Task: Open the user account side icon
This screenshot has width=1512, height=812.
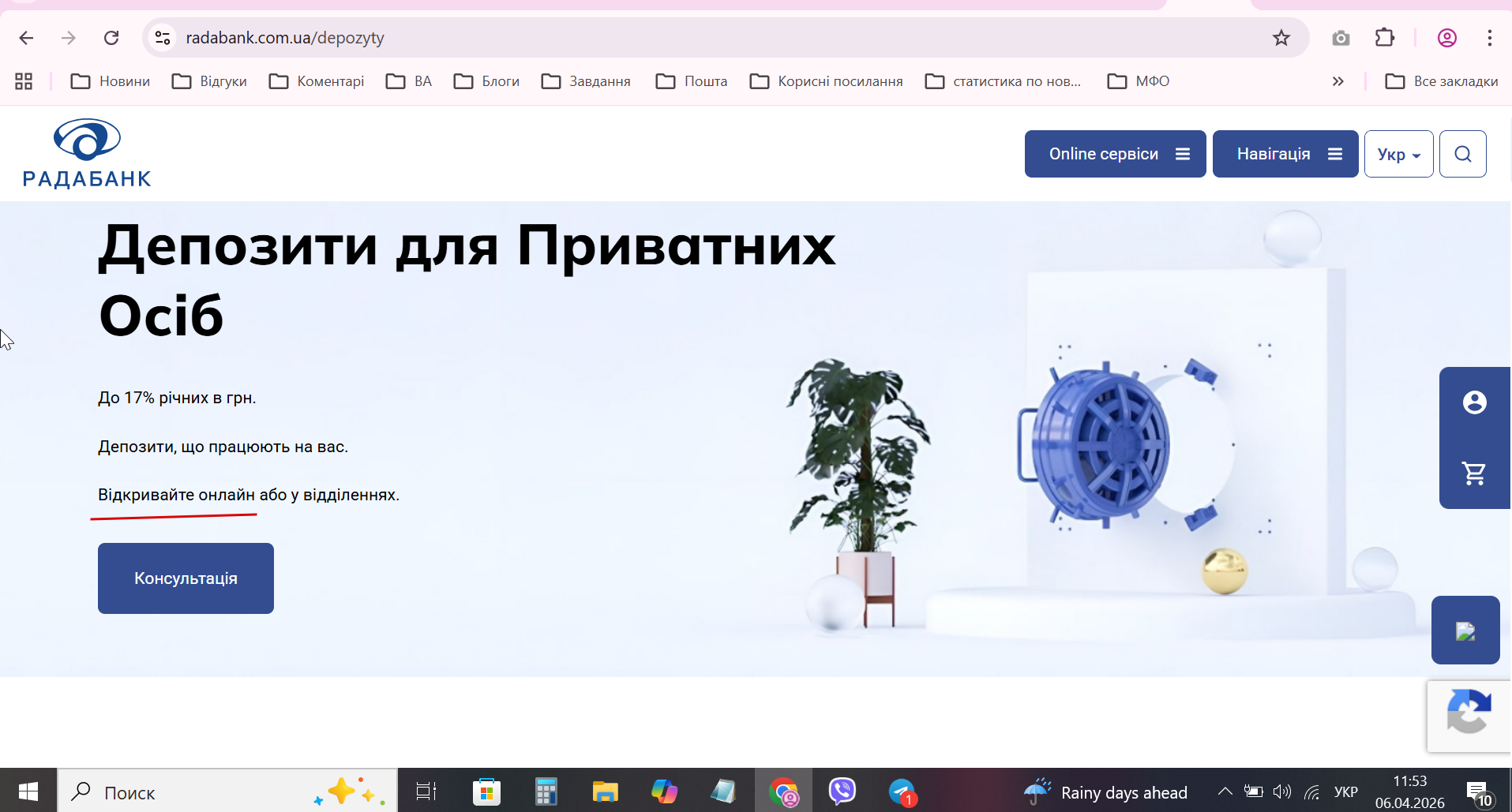Action: pyautogui.click(x=1474, y=402)
